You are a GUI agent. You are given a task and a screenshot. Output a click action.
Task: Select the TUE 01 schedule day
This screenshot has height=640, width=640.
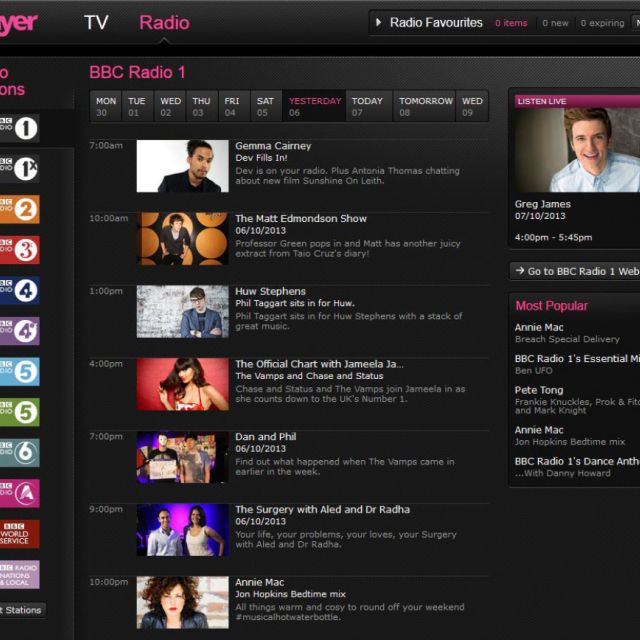pos(138,106)
